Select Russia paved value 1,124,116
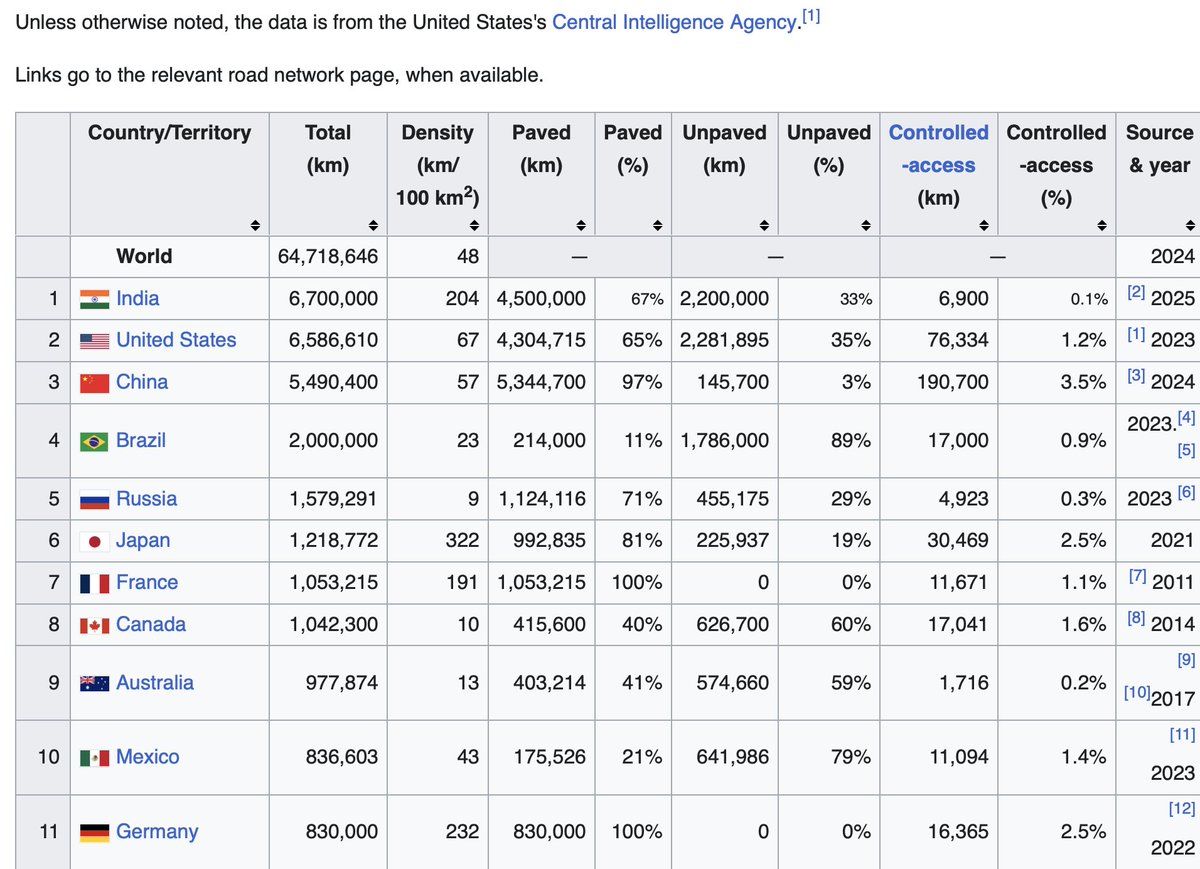 (541, 499)
